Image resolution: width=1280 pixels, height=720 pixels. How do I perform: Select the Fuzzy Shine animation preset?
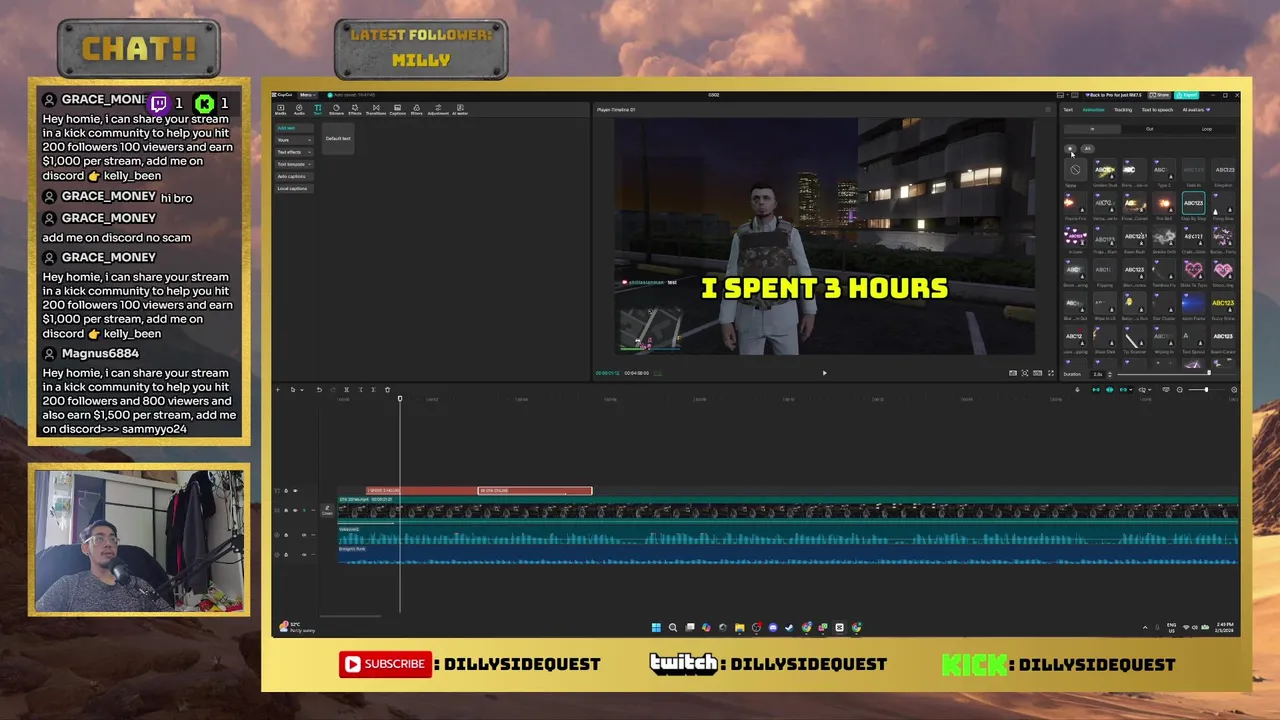click(x=1223, y=304)
